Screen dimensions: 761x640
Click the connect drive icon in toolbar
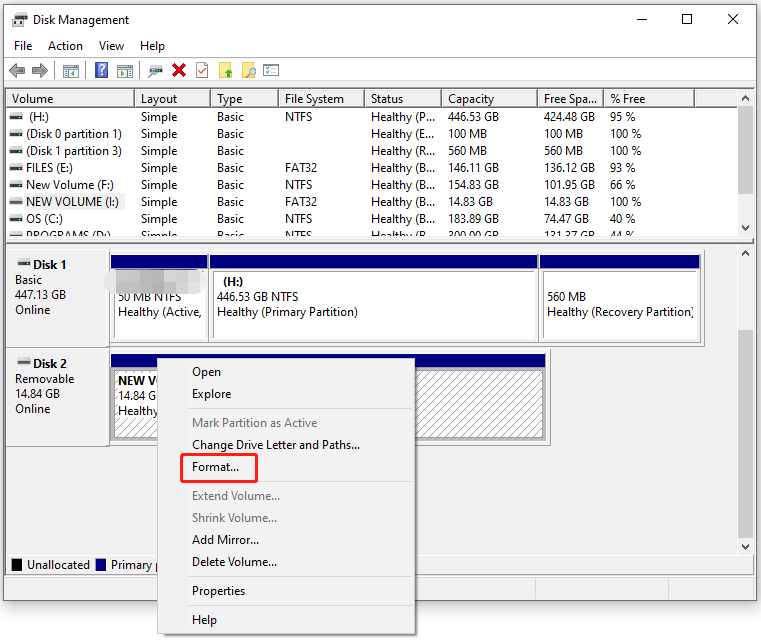tap(155, 70)
